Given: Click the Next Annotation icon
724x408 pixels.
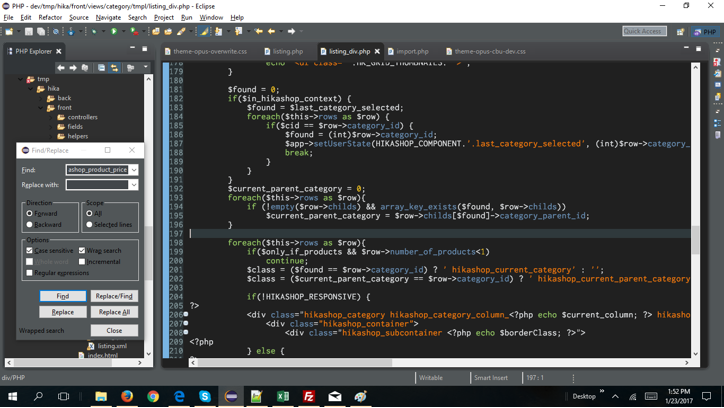Looking at the screenshot, I should pos(218,31).
